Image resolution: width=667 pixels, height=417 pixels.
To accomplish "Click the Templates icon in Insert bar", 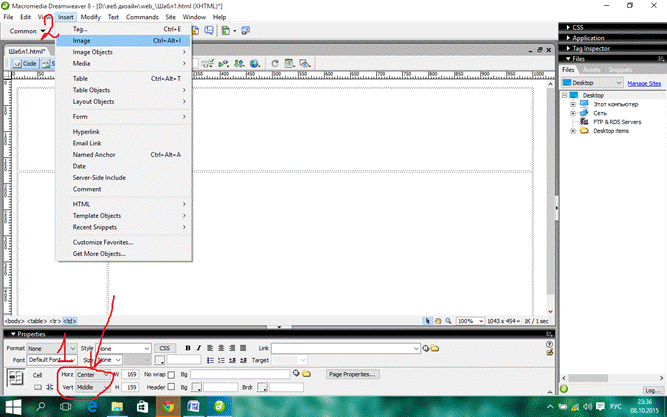I will tap(228, 31).
